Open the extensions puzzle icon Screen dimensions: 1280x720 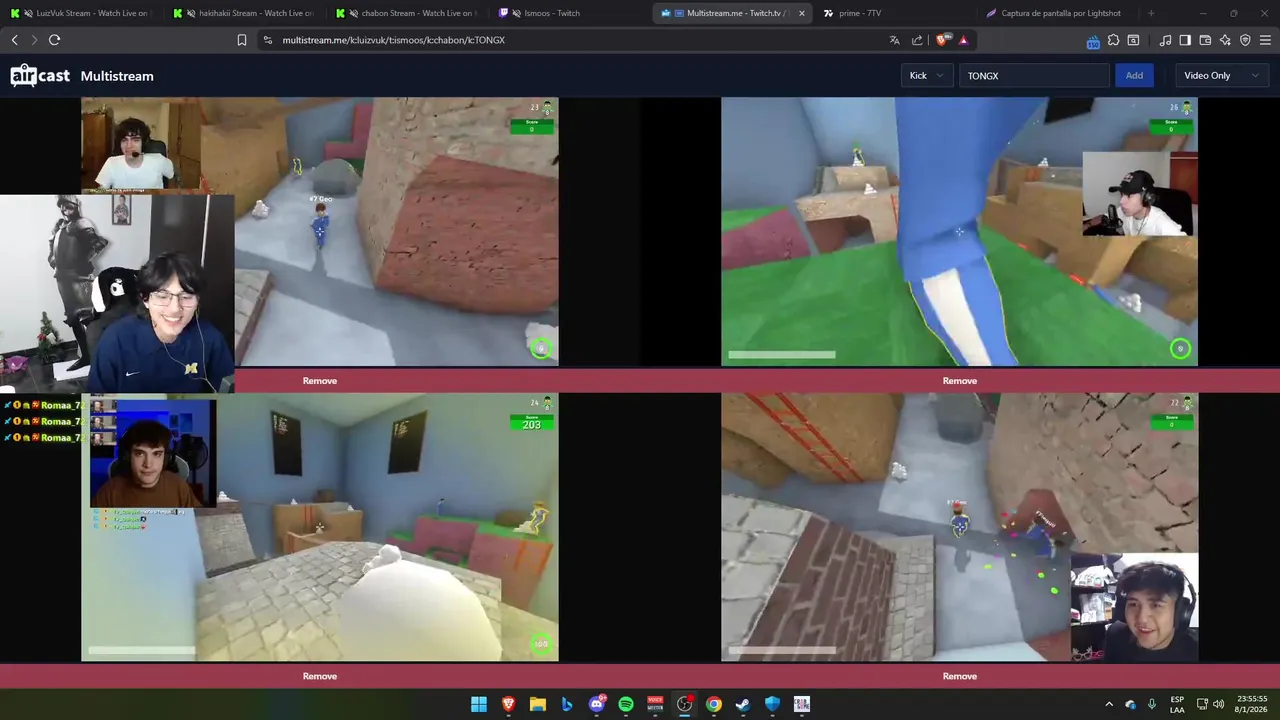click(1113, 40)
